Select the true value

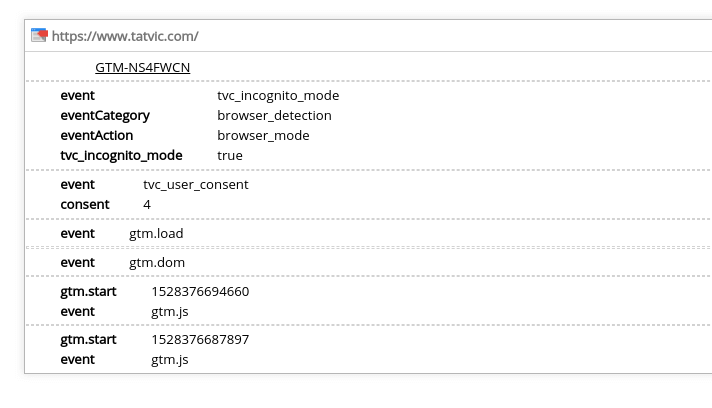(230, 156)
